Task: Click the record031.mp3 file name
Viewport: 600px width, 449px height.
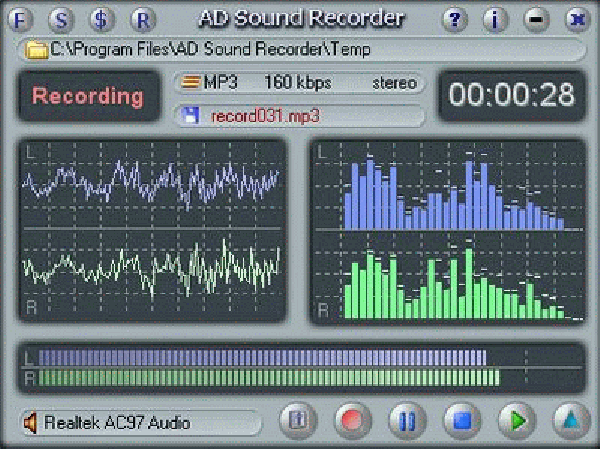Action: click(265, 116)
